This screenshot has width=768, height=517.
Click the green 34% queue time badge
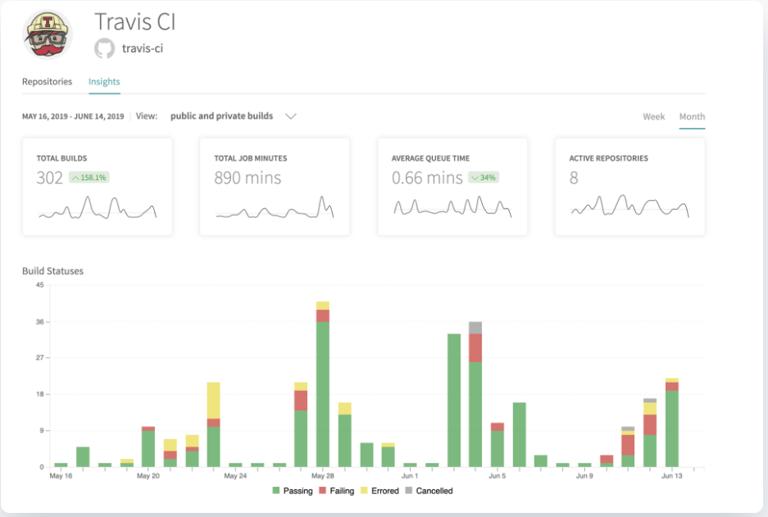483,177
